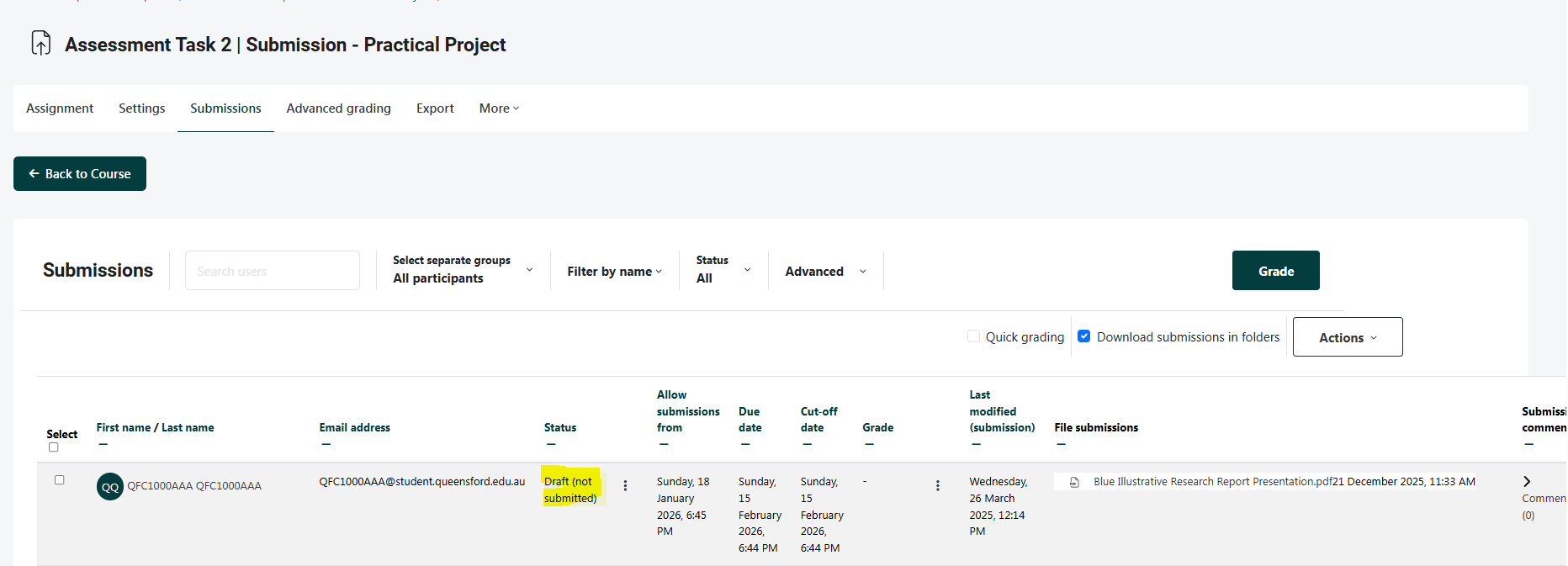This screenshot has width=1568, height=566.
Task: Collapse the File submissions column via dash icon
Action: 1061,444
